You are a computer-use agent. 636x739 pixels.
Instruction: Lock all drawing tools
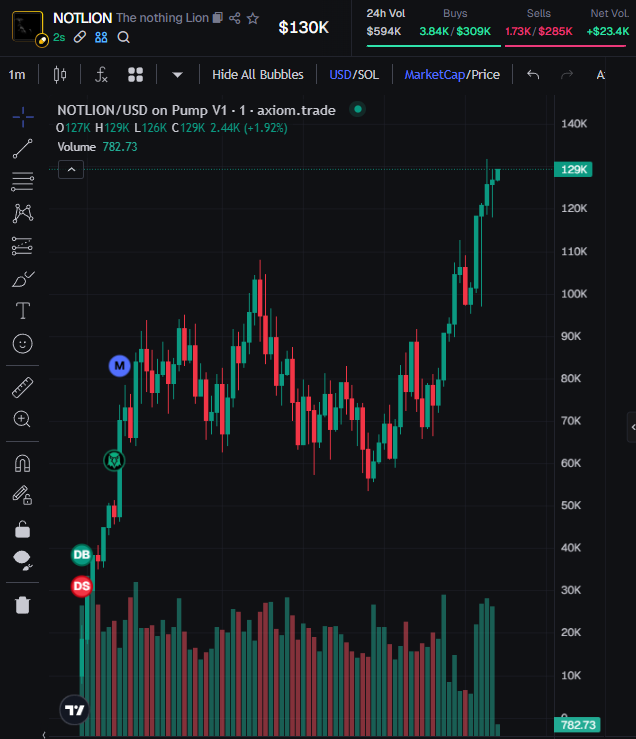23,529
